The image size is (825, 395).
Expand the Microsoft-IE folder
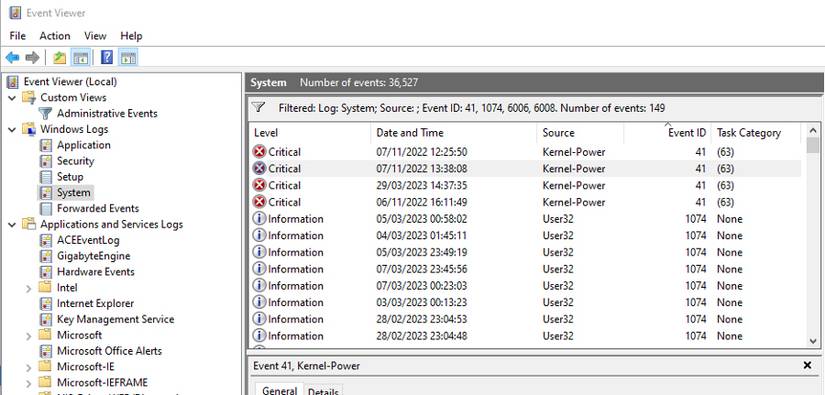29,367
